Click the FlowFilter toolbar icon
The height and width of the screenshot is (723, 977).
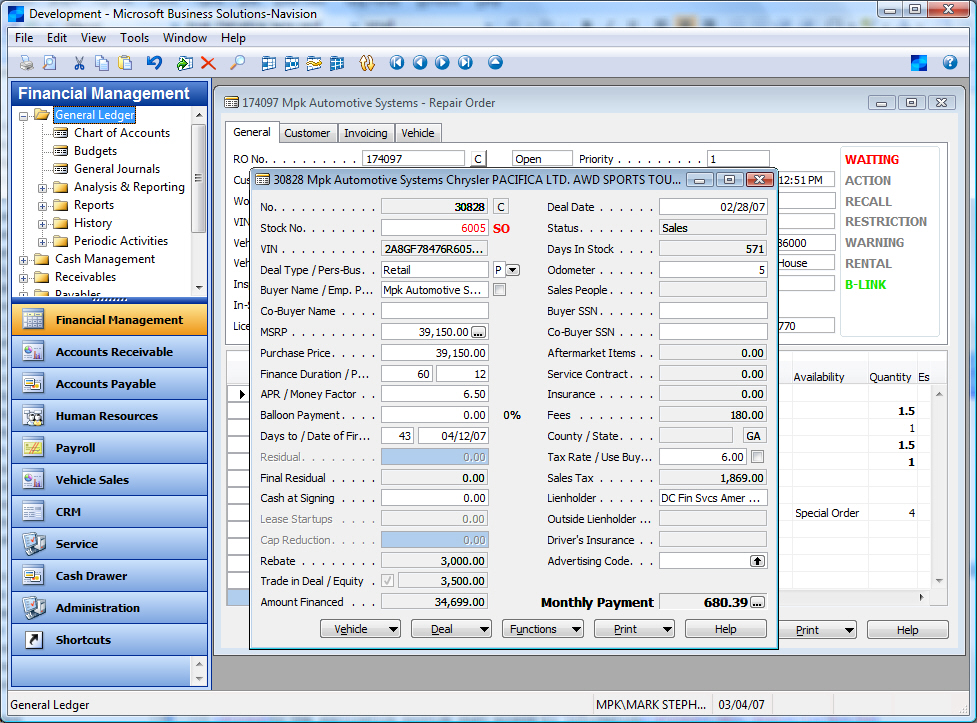click(314, 63)
